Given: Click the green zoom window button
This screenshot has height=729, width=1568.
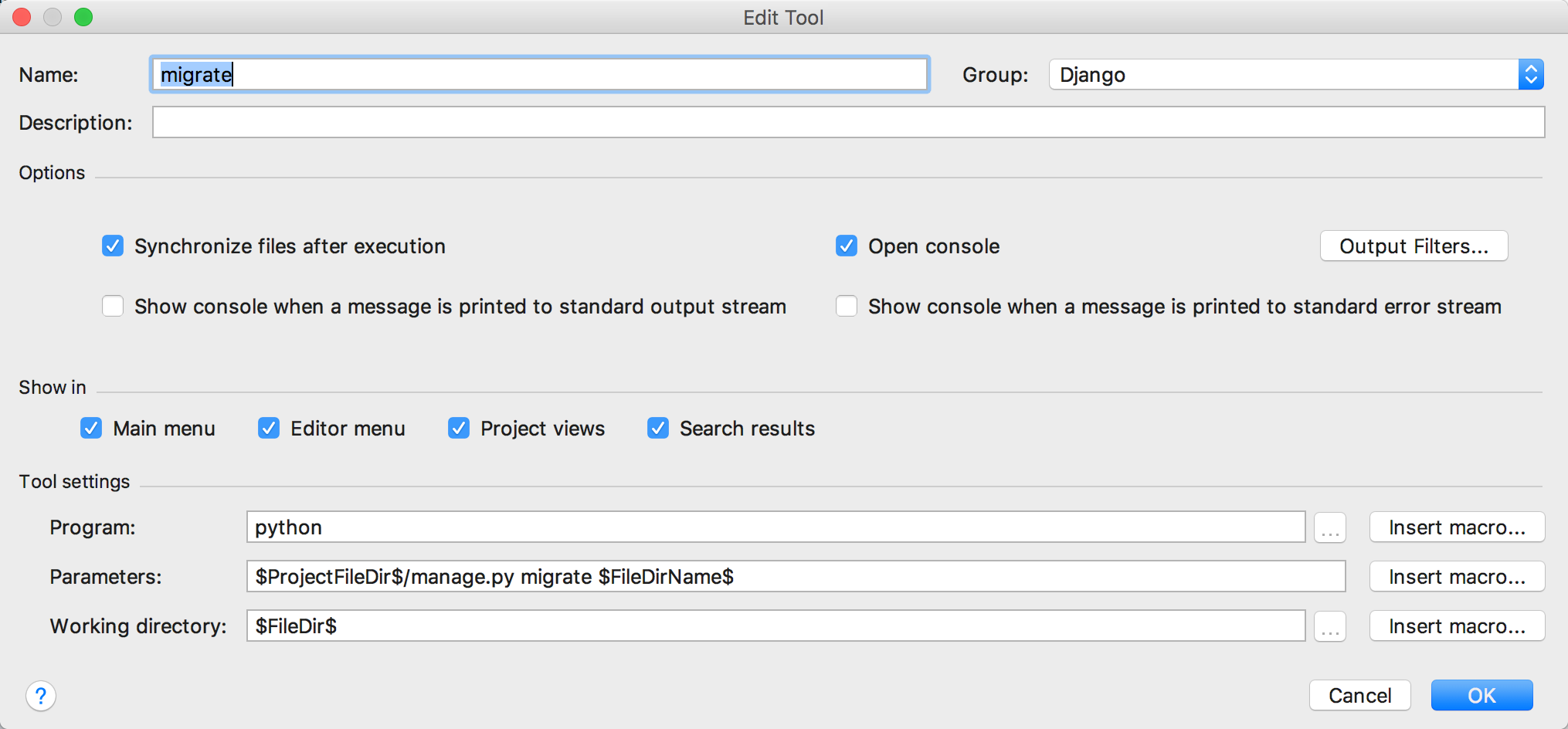Looking at the screenshot, I should click(x=83, y=17).
